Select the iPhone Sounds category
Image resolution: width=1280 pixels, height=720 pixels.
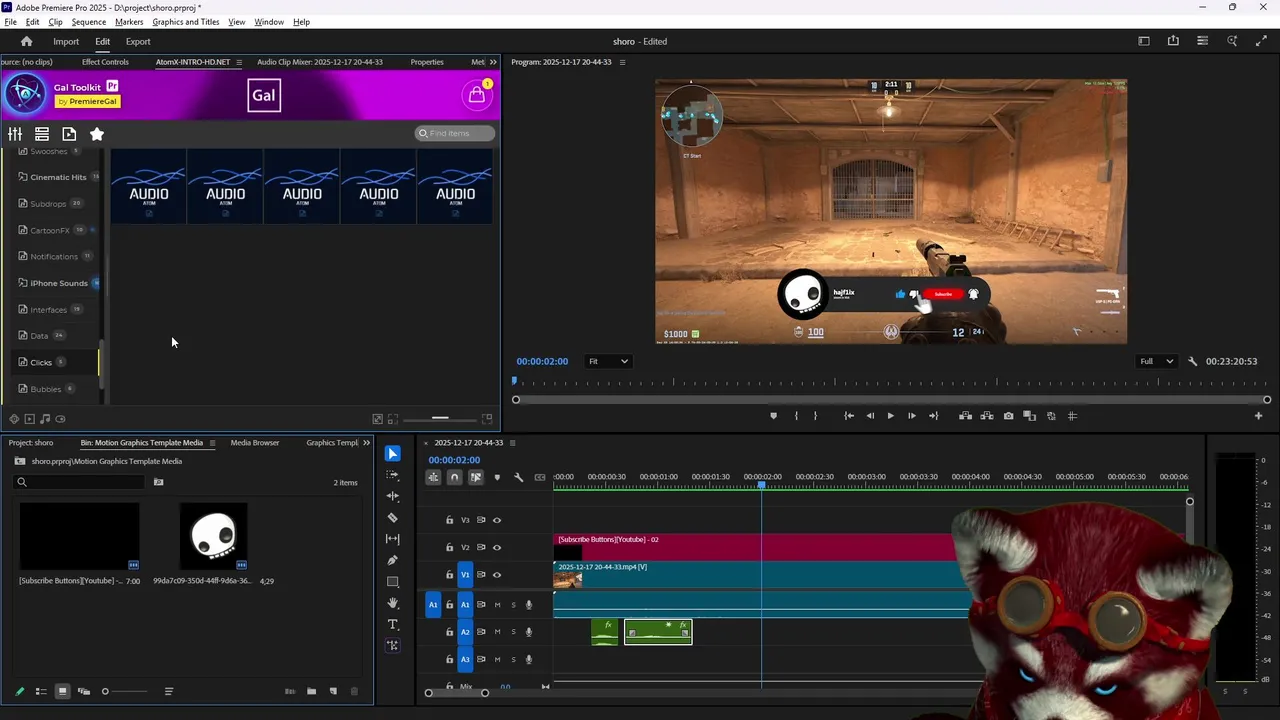point(58,283)
